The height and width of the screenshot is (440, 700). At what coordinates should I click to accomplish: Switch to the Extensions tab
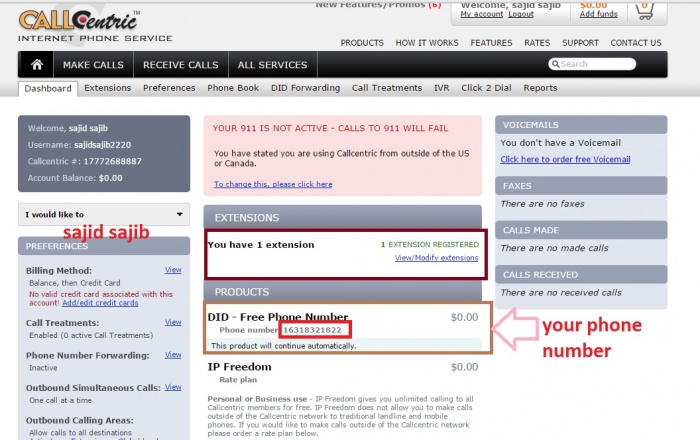pos(108,88)
